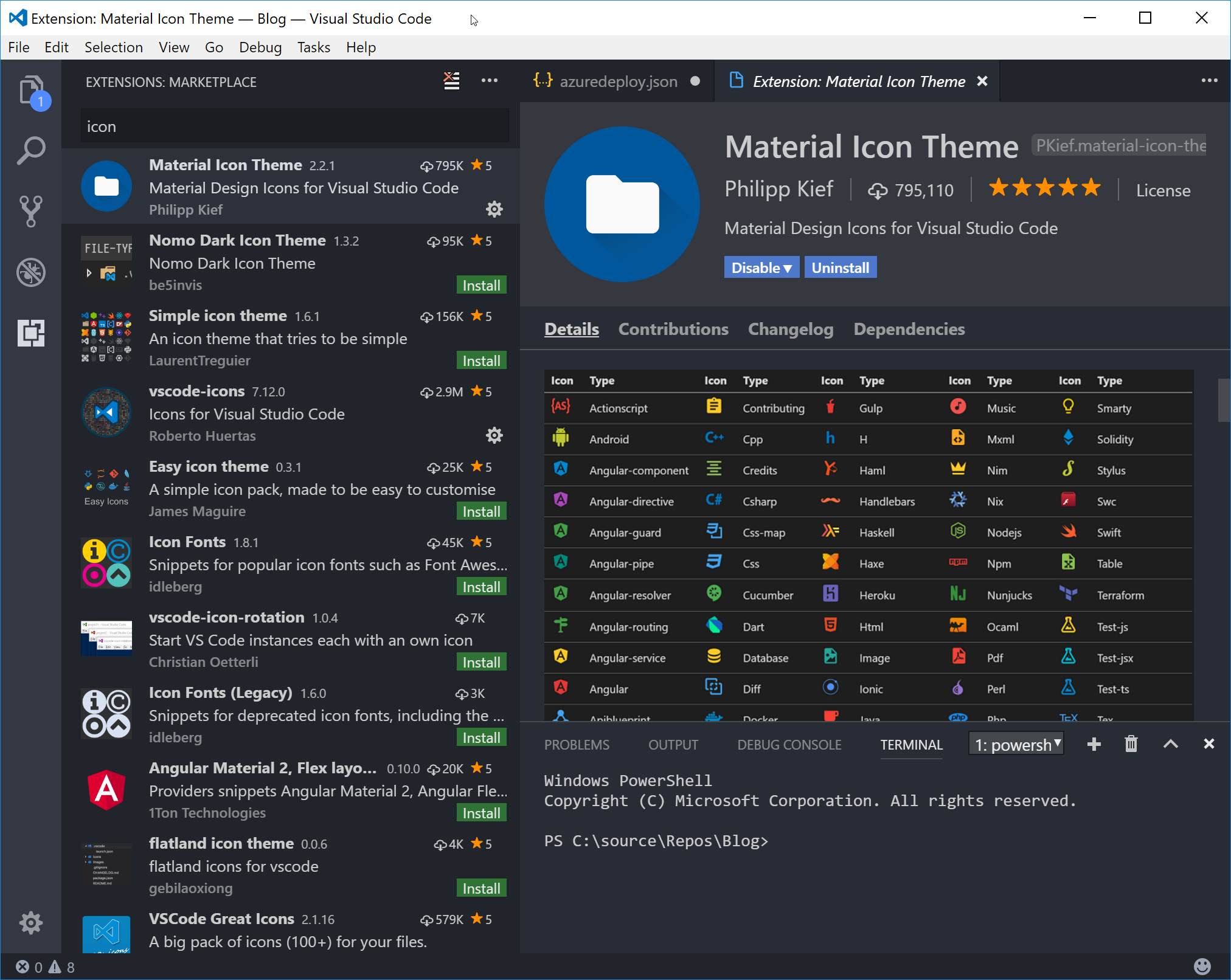This screenshot has width=1231, height=980.
Task: Open extensions panel more actions ellipsis
Action: coord(489,81)
